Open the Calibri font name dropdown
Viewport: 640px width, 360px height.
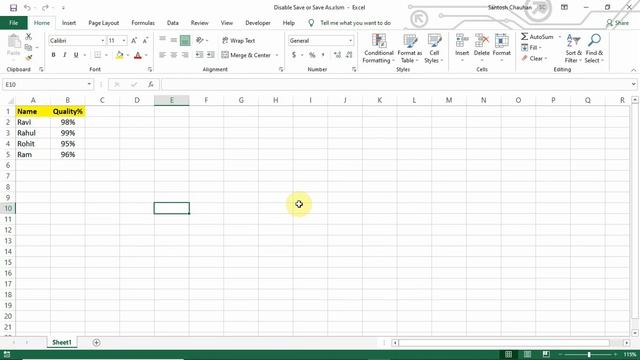[x=102, y=40]
